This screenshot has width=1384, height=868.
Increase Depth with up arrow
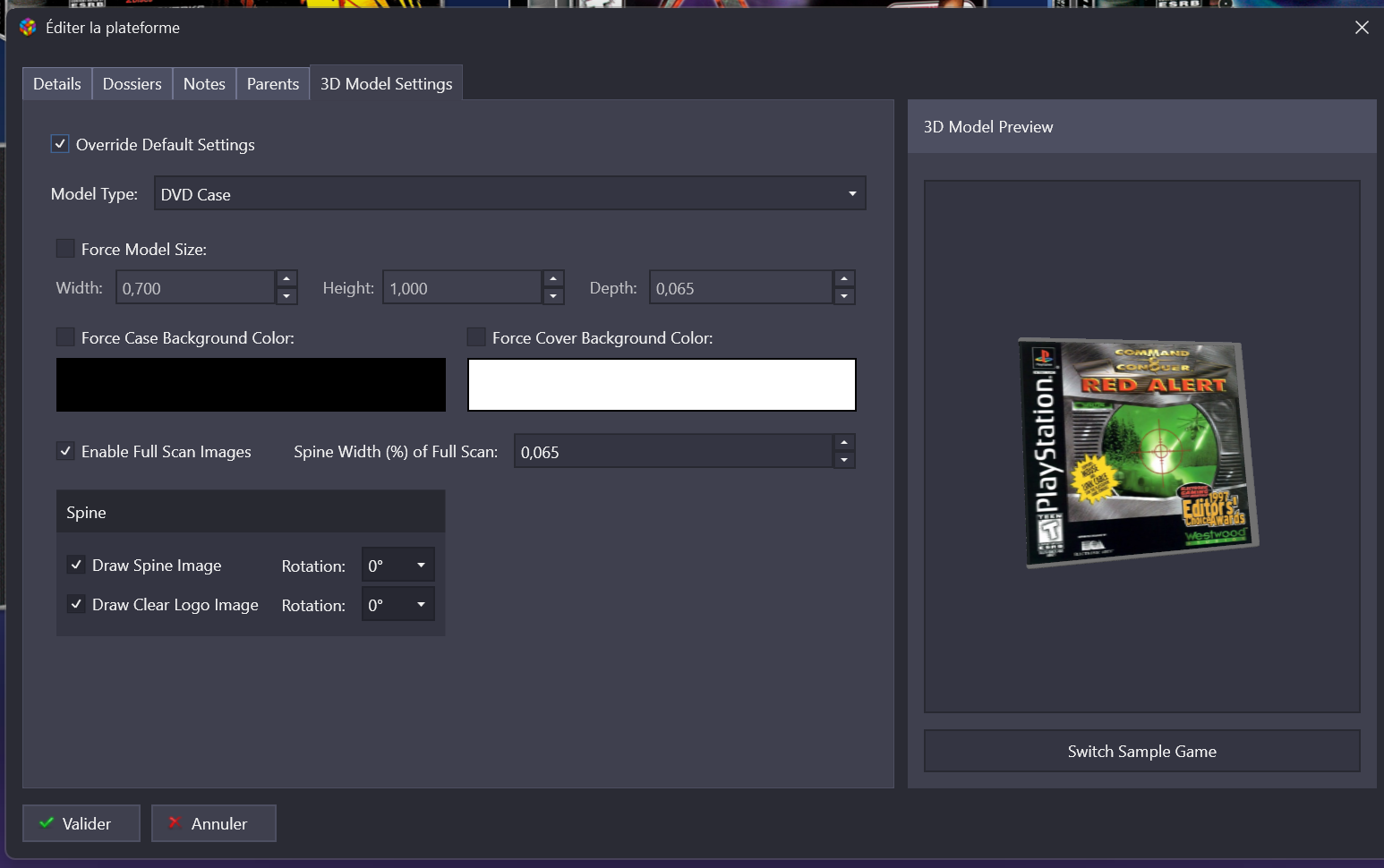coord(844,279)
